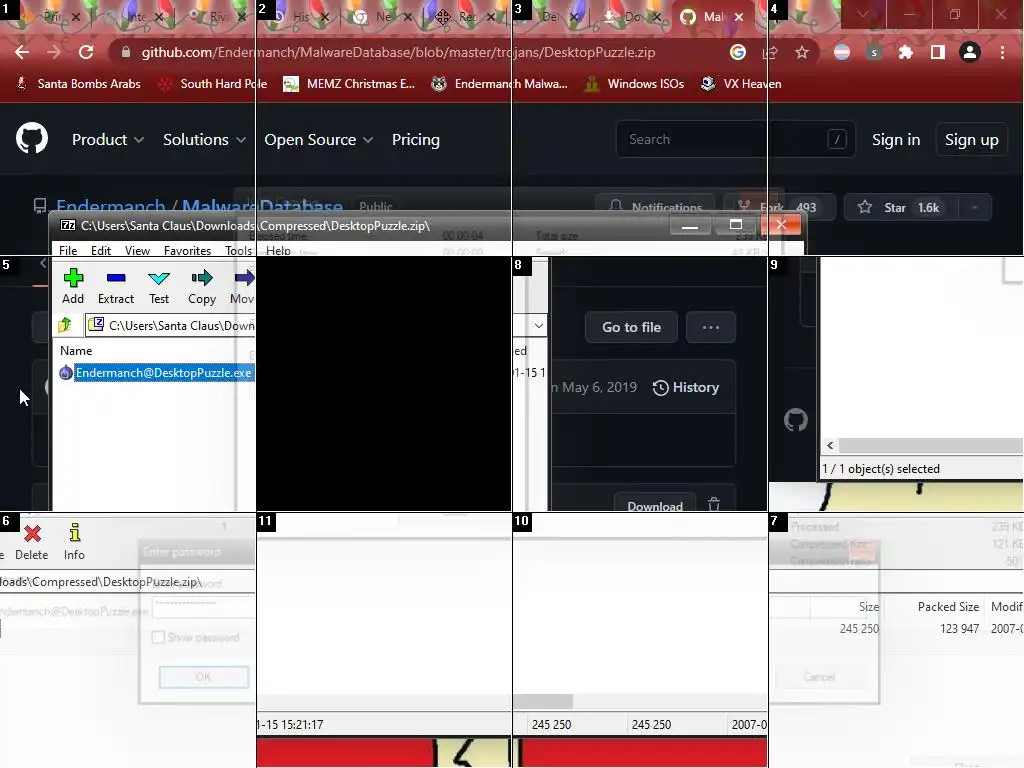Open the File menu in 7-Zip
Screen dimensions: 1024x768
[68, 250]
